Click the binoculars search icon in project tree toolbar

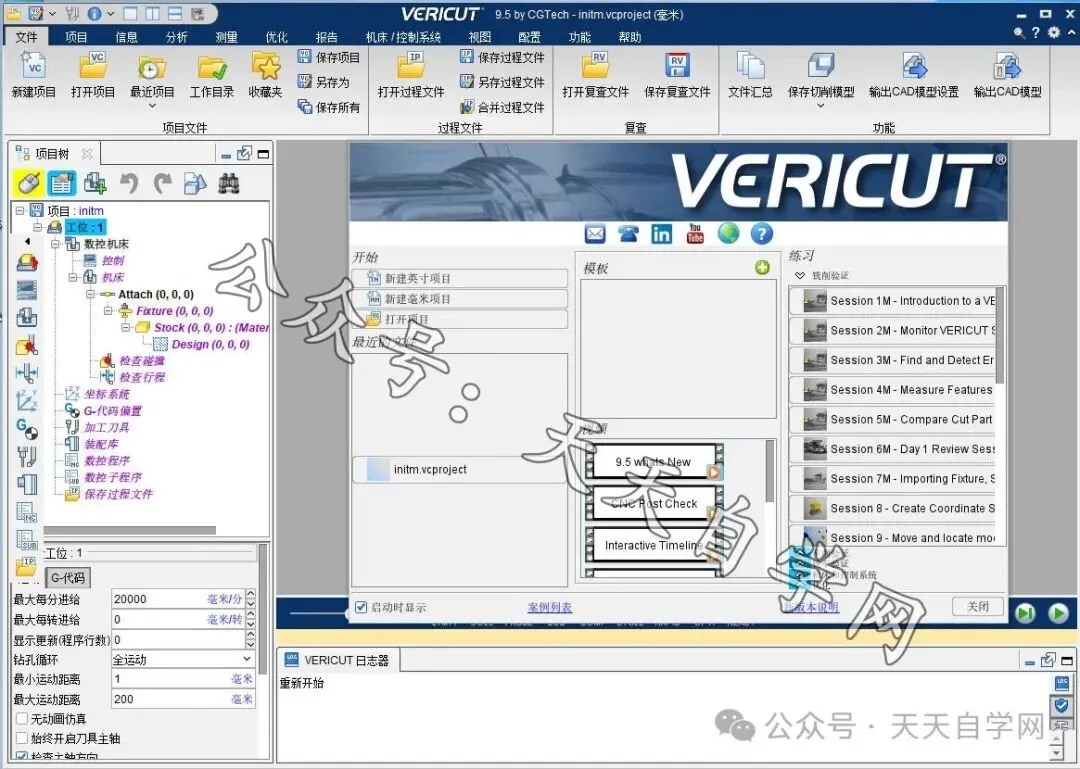click(229, 183)
